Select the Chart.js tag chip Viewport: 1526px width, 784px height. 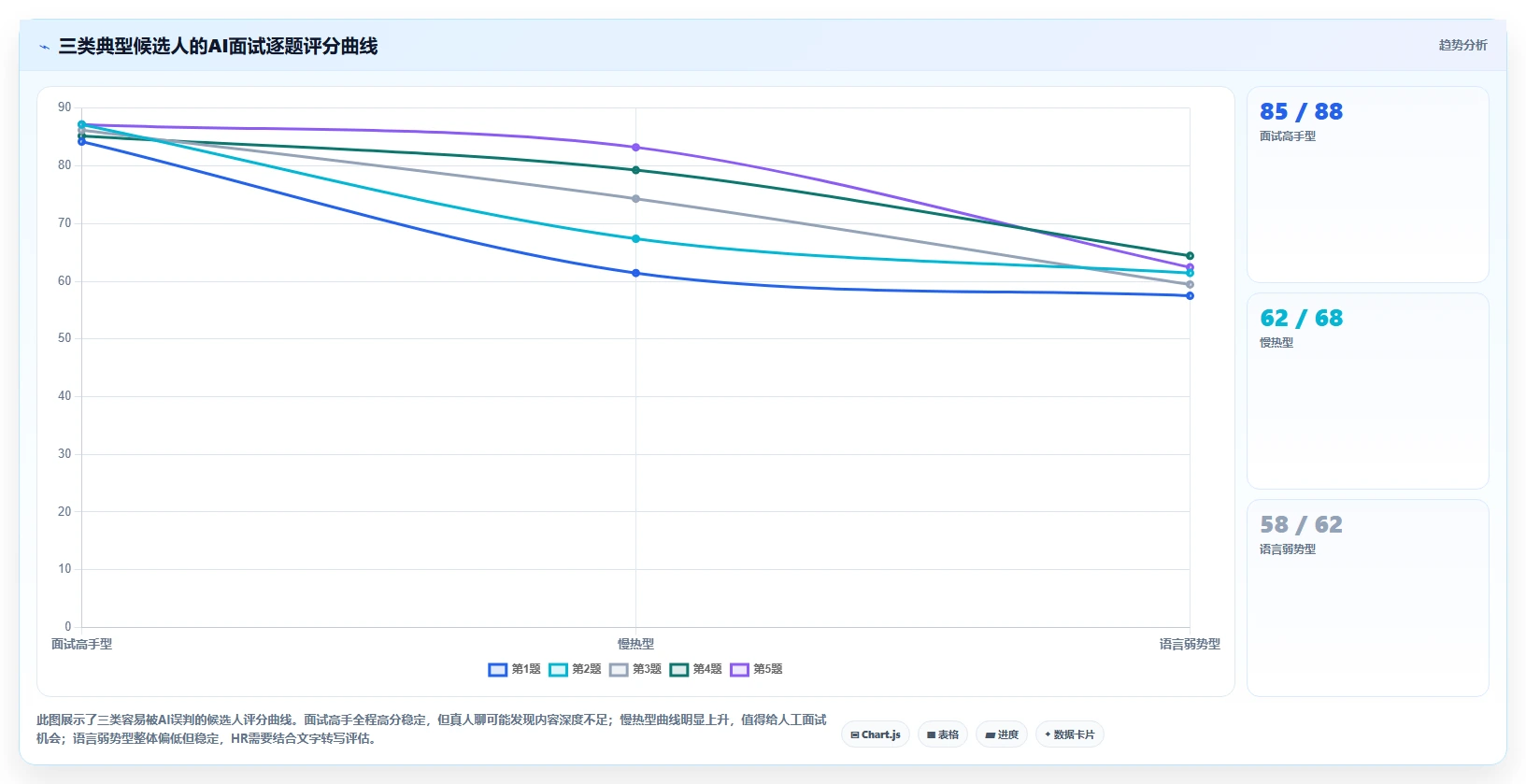point(876,734)
